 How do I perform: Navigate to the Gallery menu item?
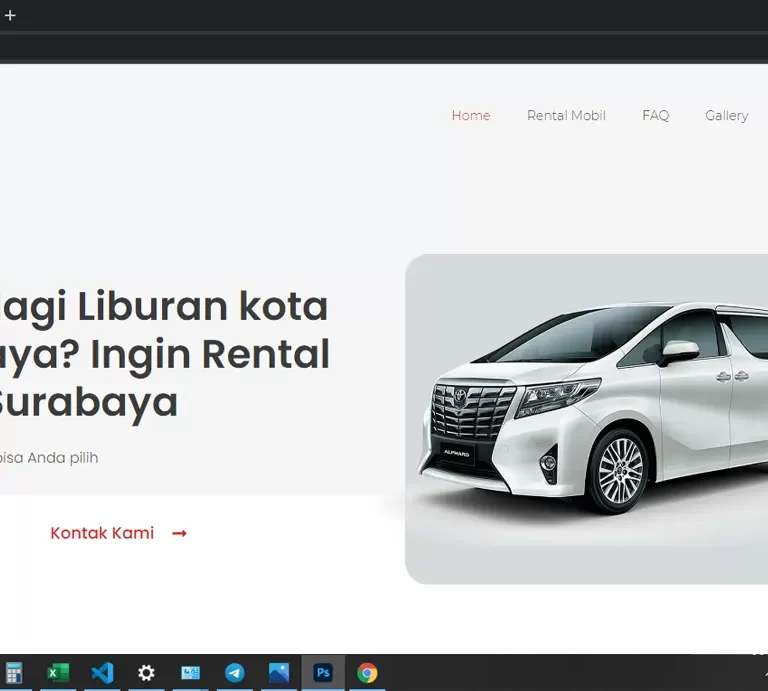[x=726, y=116]
